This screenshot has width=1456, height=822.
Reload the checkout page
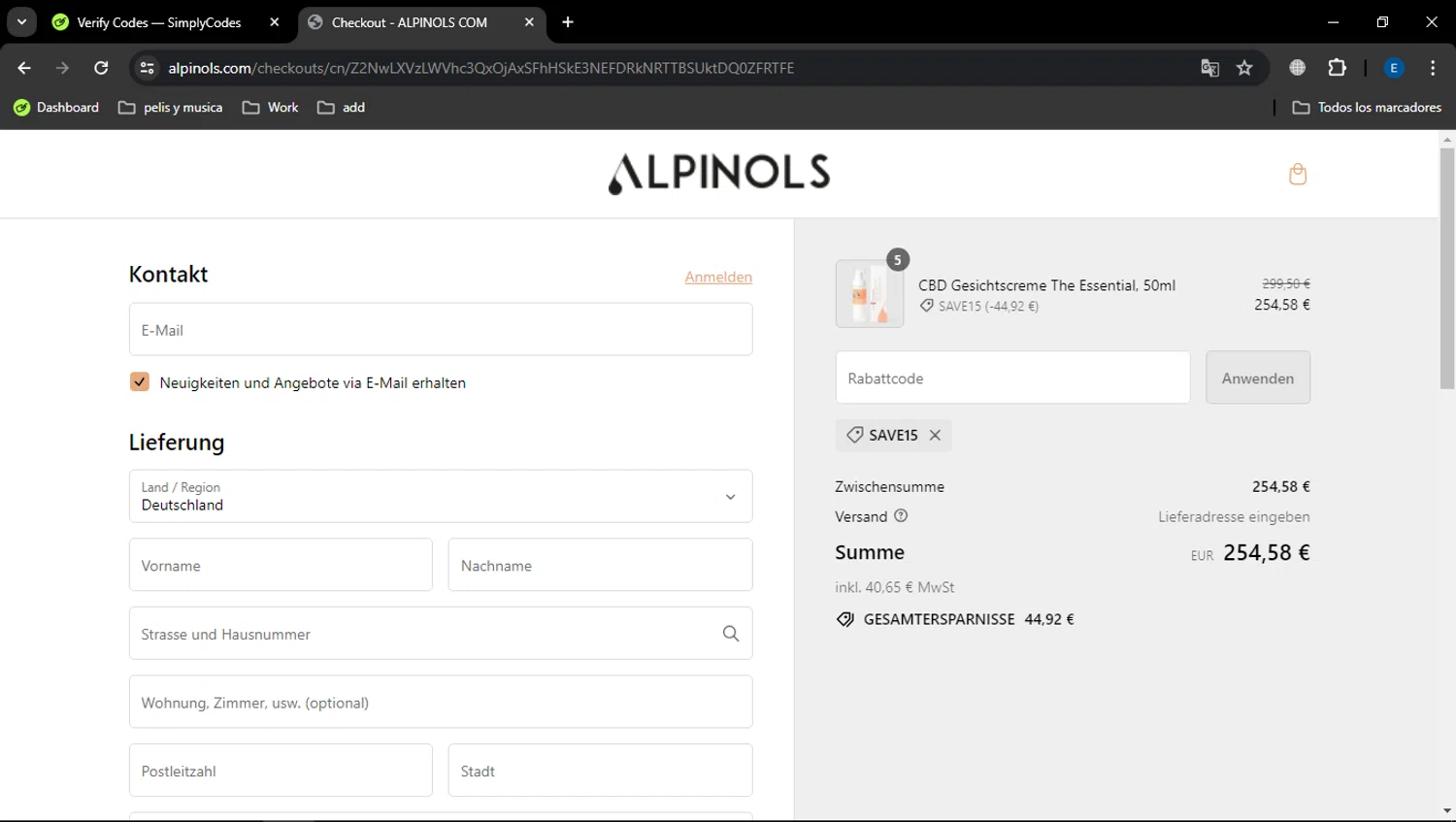(x=101, y=68)
